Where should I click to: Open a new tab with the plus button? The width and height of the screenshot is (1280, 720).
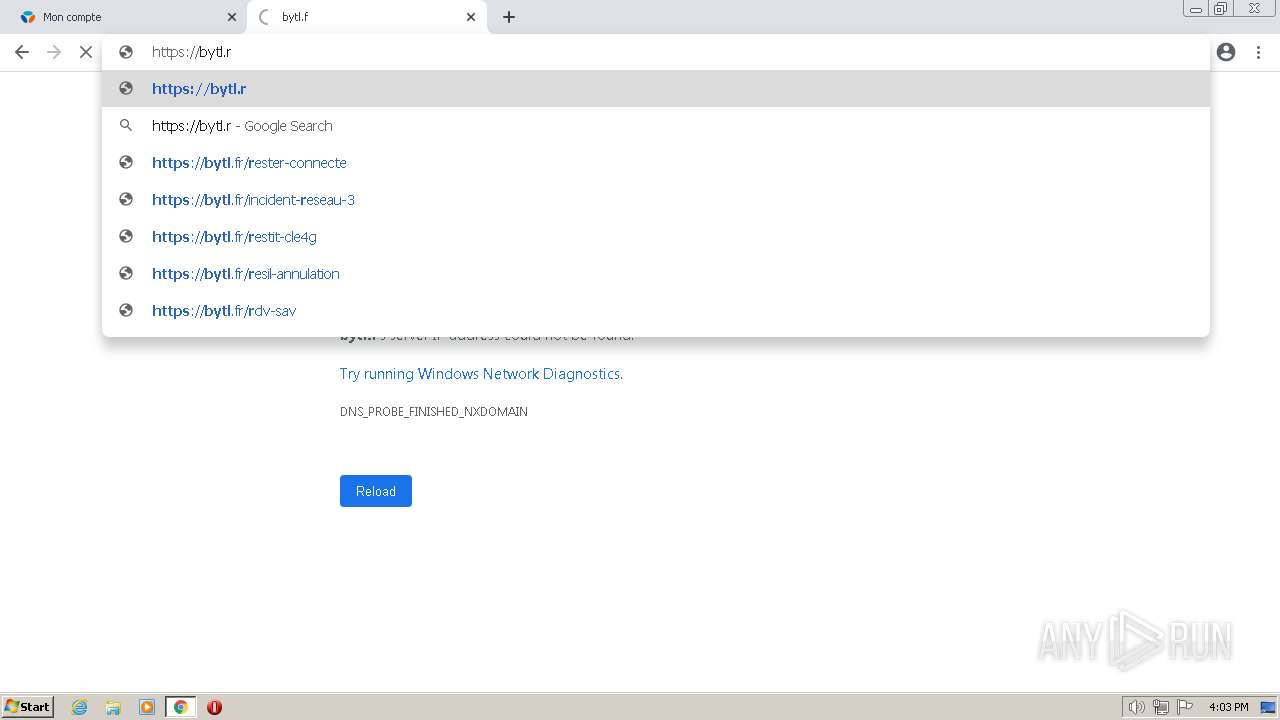(509, 17)
